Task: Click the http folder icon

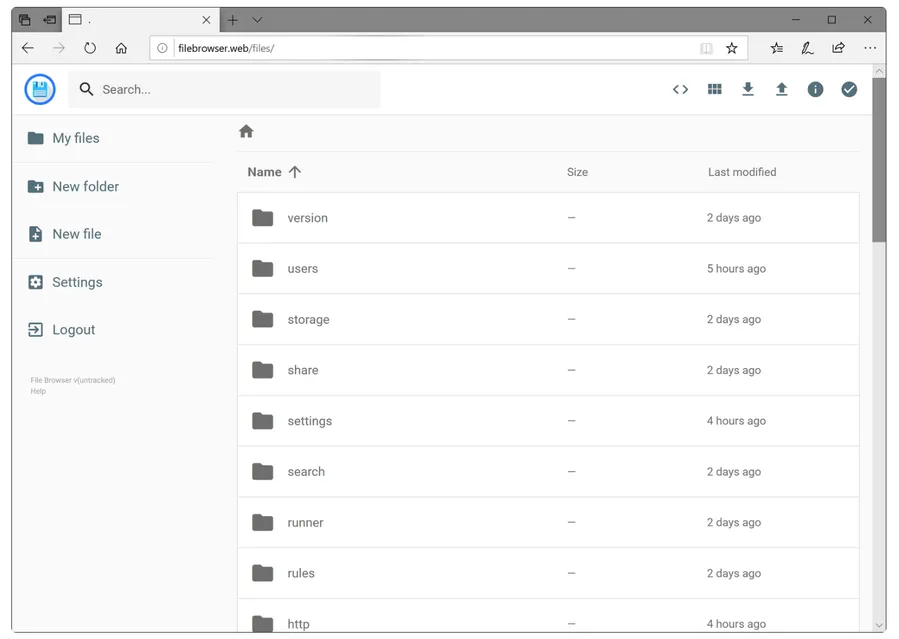Action: click(263, 624)
